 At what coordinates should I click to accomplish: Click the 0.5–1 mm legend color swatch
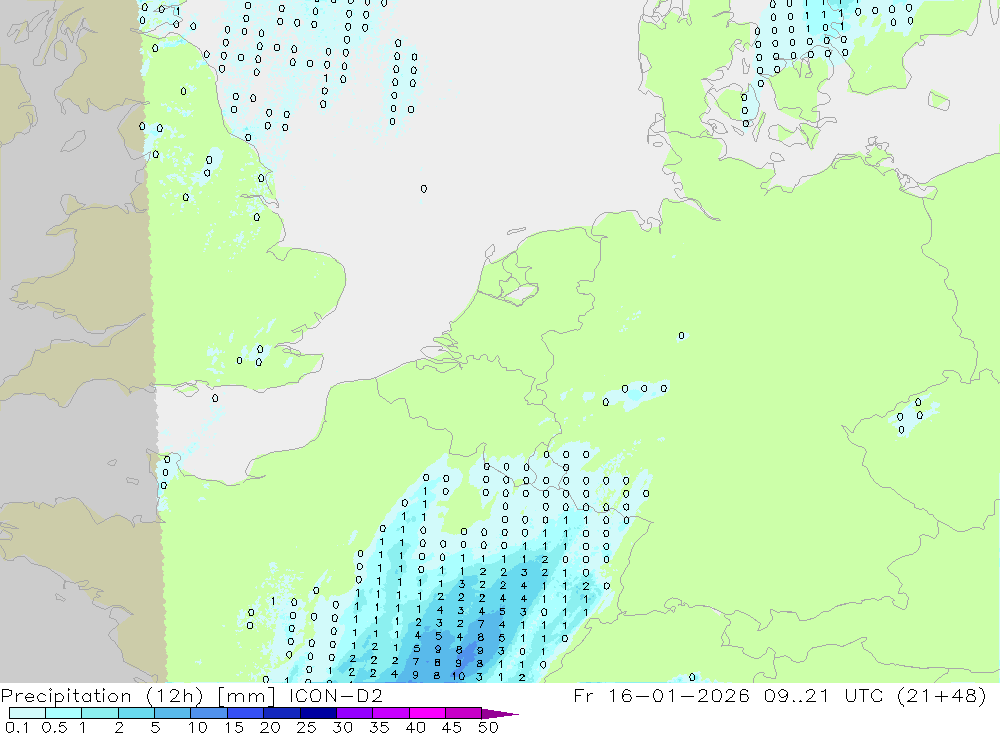click(x=63, y=713)
